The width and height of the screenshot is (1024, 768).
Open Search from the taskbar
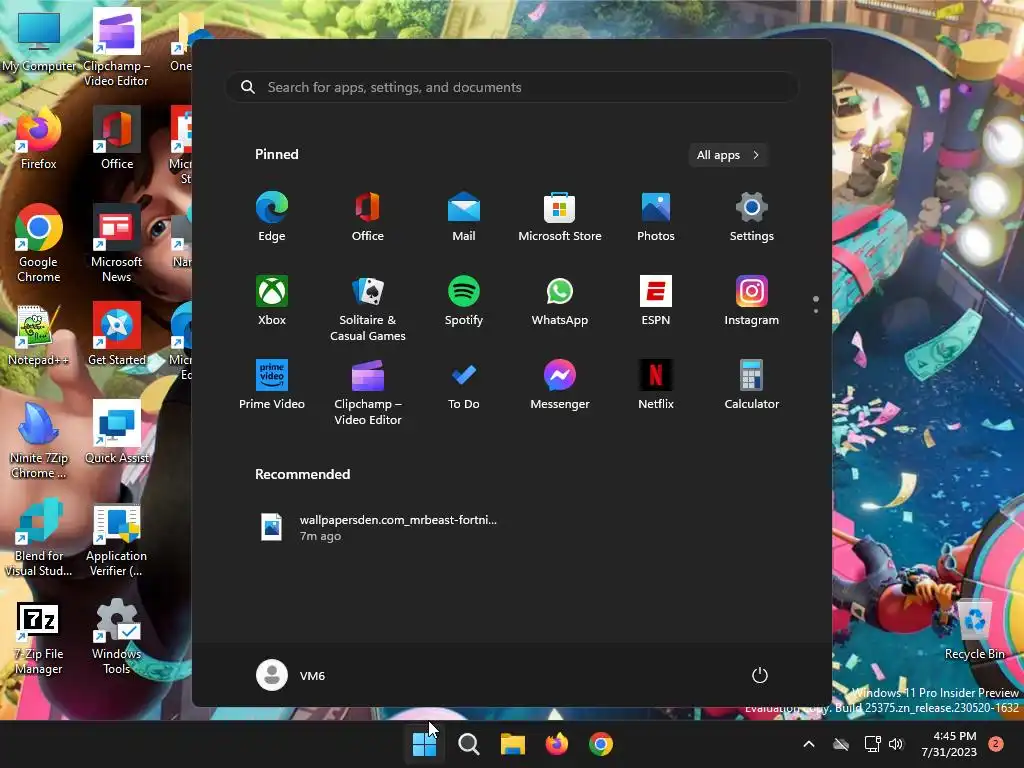(468, 744)
